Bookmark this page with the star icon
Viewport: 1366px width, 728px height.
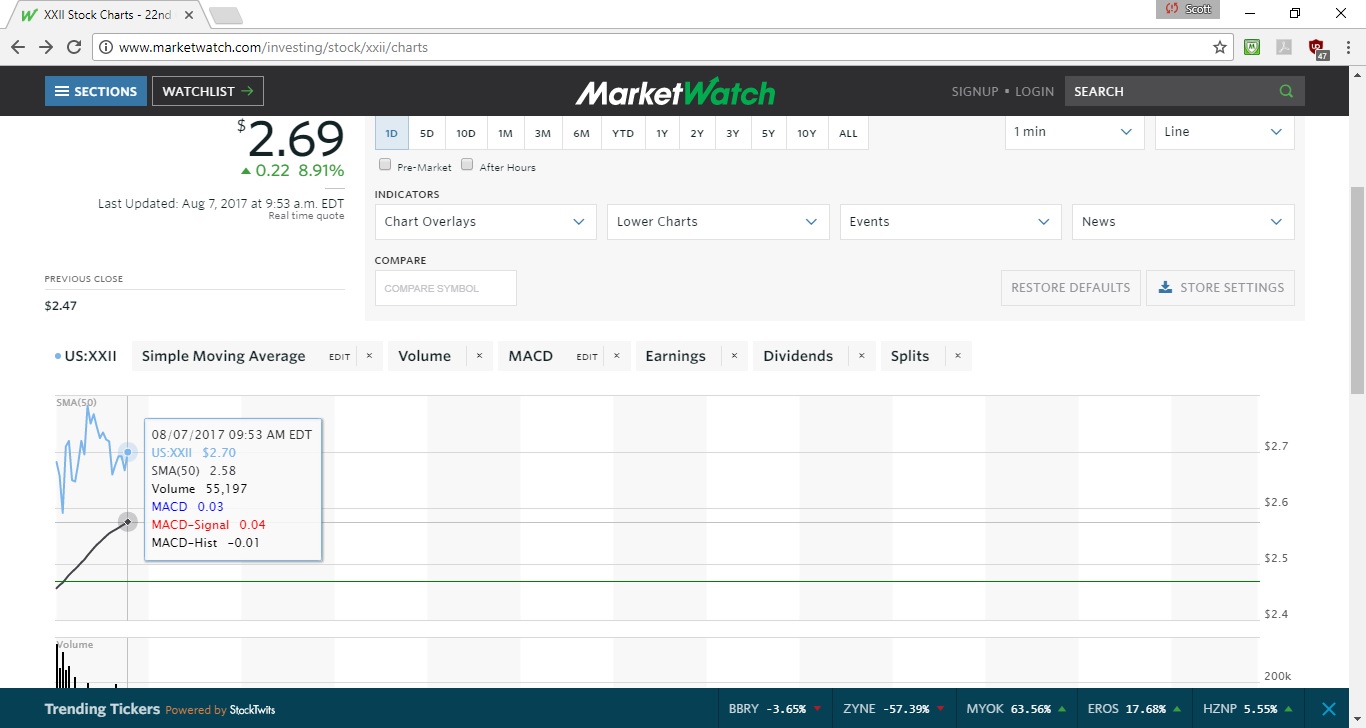pos(1220,47)
